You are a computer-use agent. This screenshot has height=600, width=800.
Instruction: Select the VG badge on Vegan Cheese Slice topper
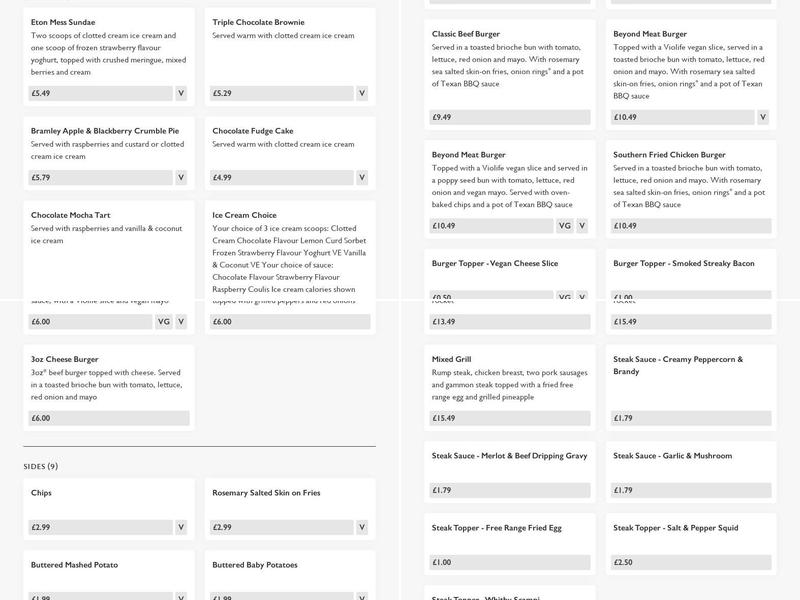564,296
